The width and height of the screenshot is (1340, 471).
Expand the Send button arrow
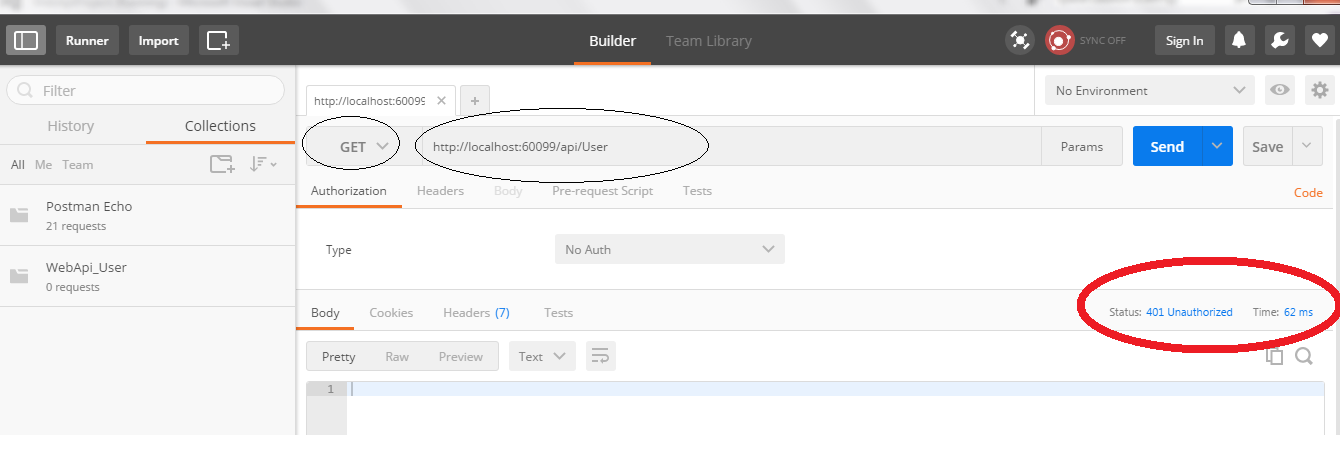click(x=1217, y=146)
